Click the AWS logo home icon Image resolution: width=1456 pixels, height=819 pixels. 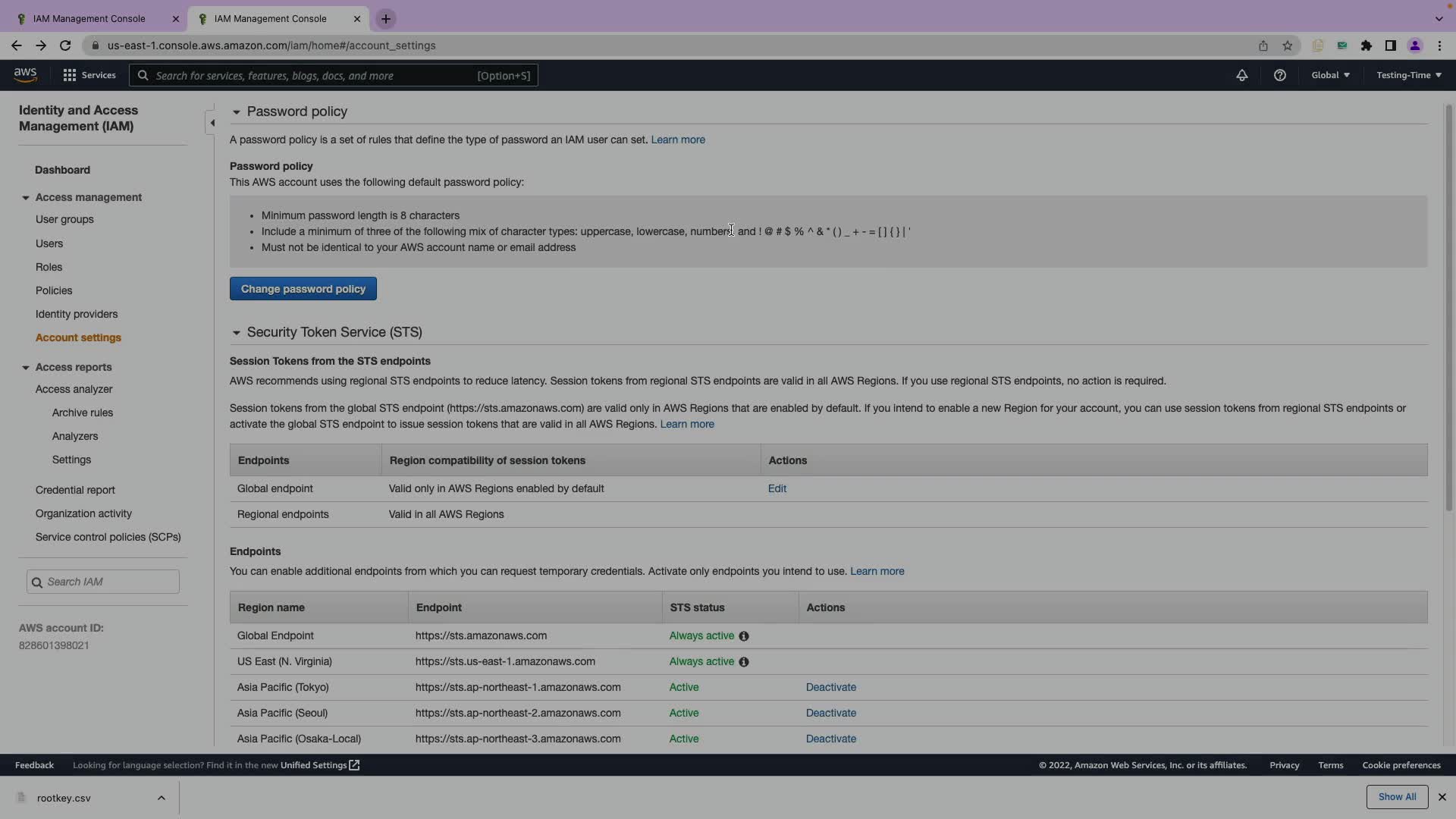click(25, 74)
